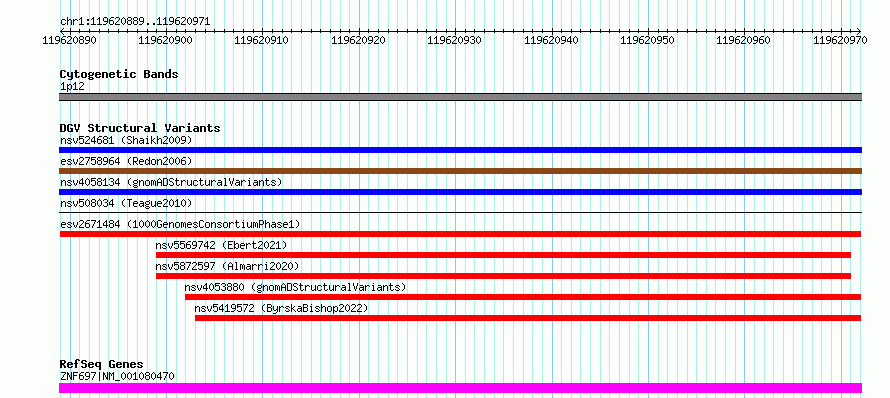The height and width of the screenshot is (398, 890).
Task: Click the RefSeq Genes track heading
Action: point(101,364)
